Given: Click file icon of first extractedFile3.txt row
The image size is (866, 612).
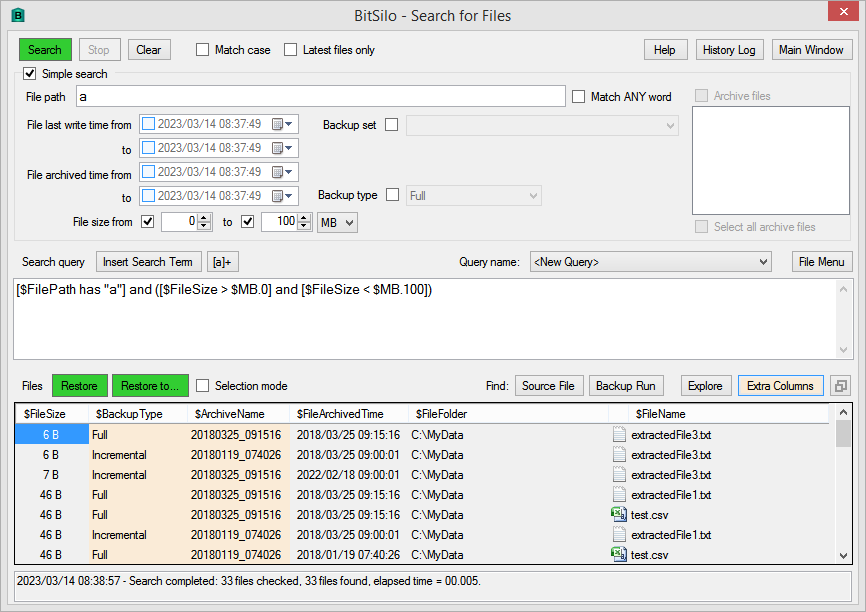Looking at the screenshot, I should [619, 435].
